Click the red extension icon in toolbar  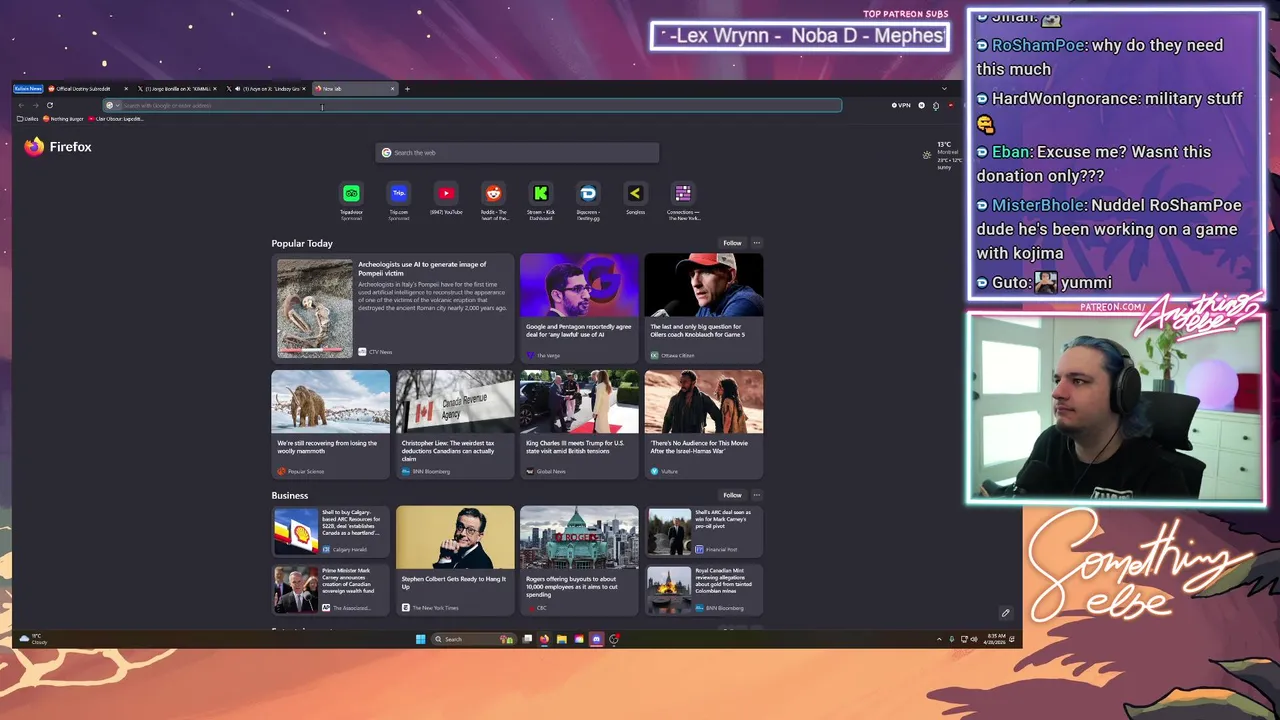951,105
